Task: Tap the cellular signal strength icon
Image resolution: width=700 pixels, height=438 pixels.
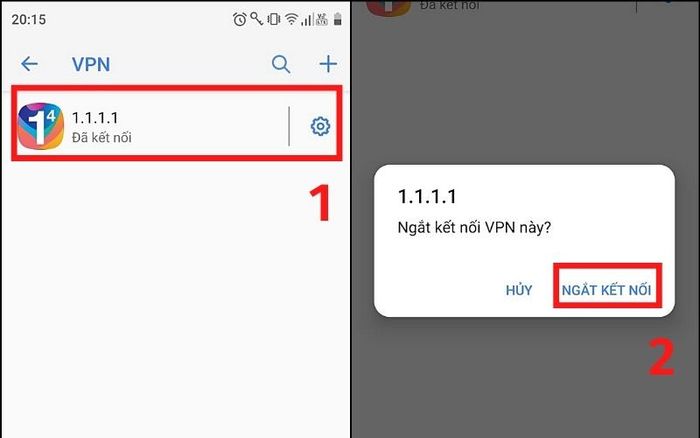Action: coord(307,19)
